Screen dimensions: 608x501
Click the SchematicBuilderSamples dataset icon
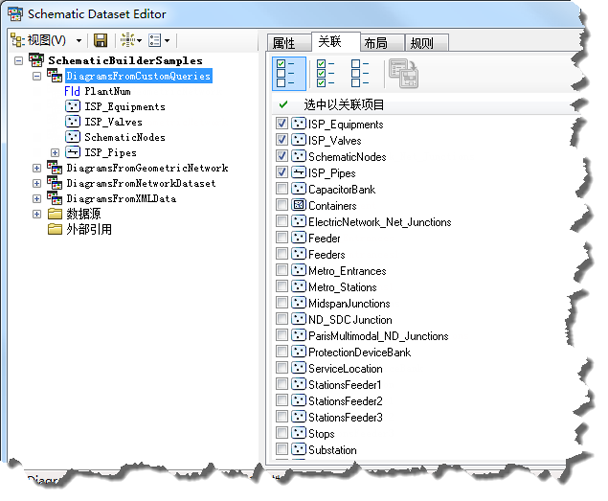36,60
